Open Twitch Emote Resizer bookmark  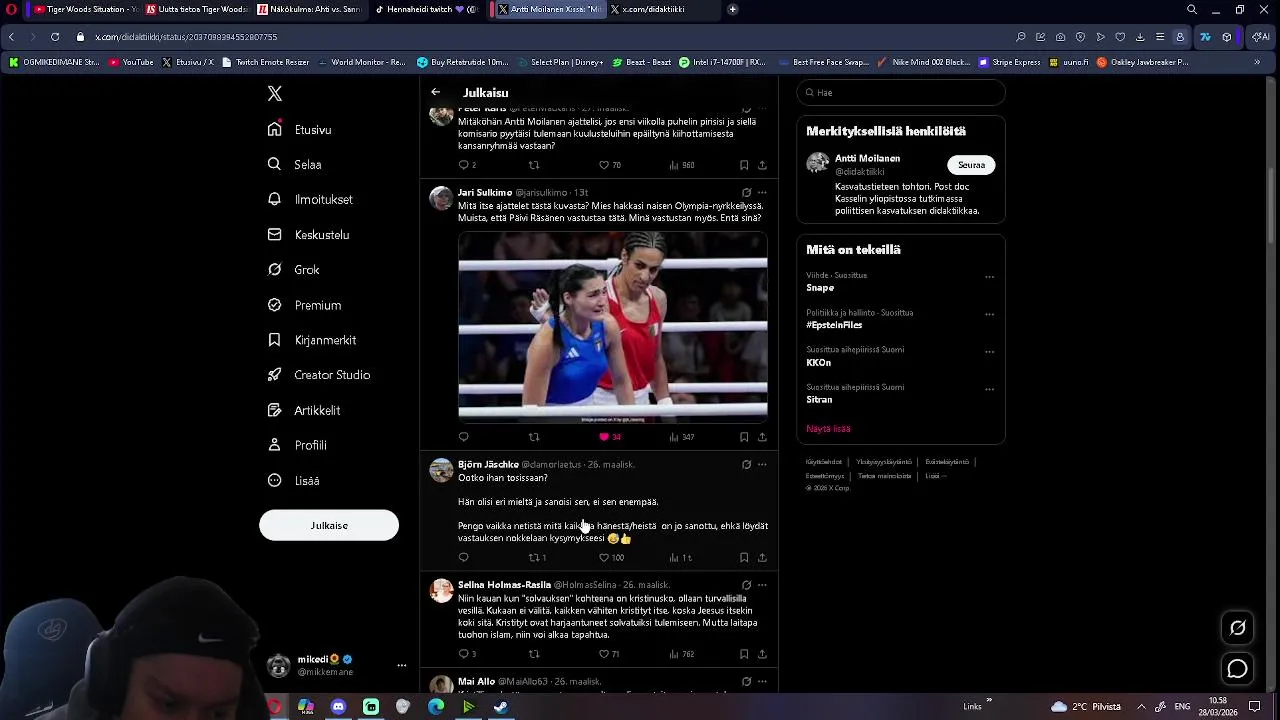(x=266, y=62)
